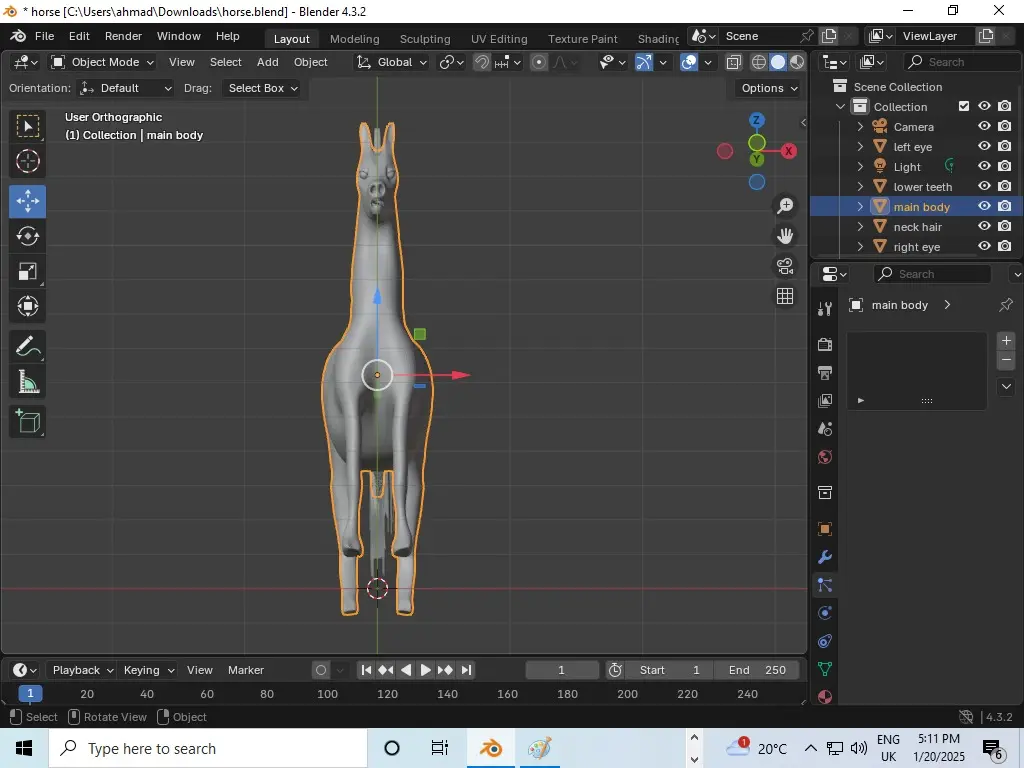The height and width of the screenshot is (768, 1024).
Task: Play the animation forward
Action: coord(425,670)
